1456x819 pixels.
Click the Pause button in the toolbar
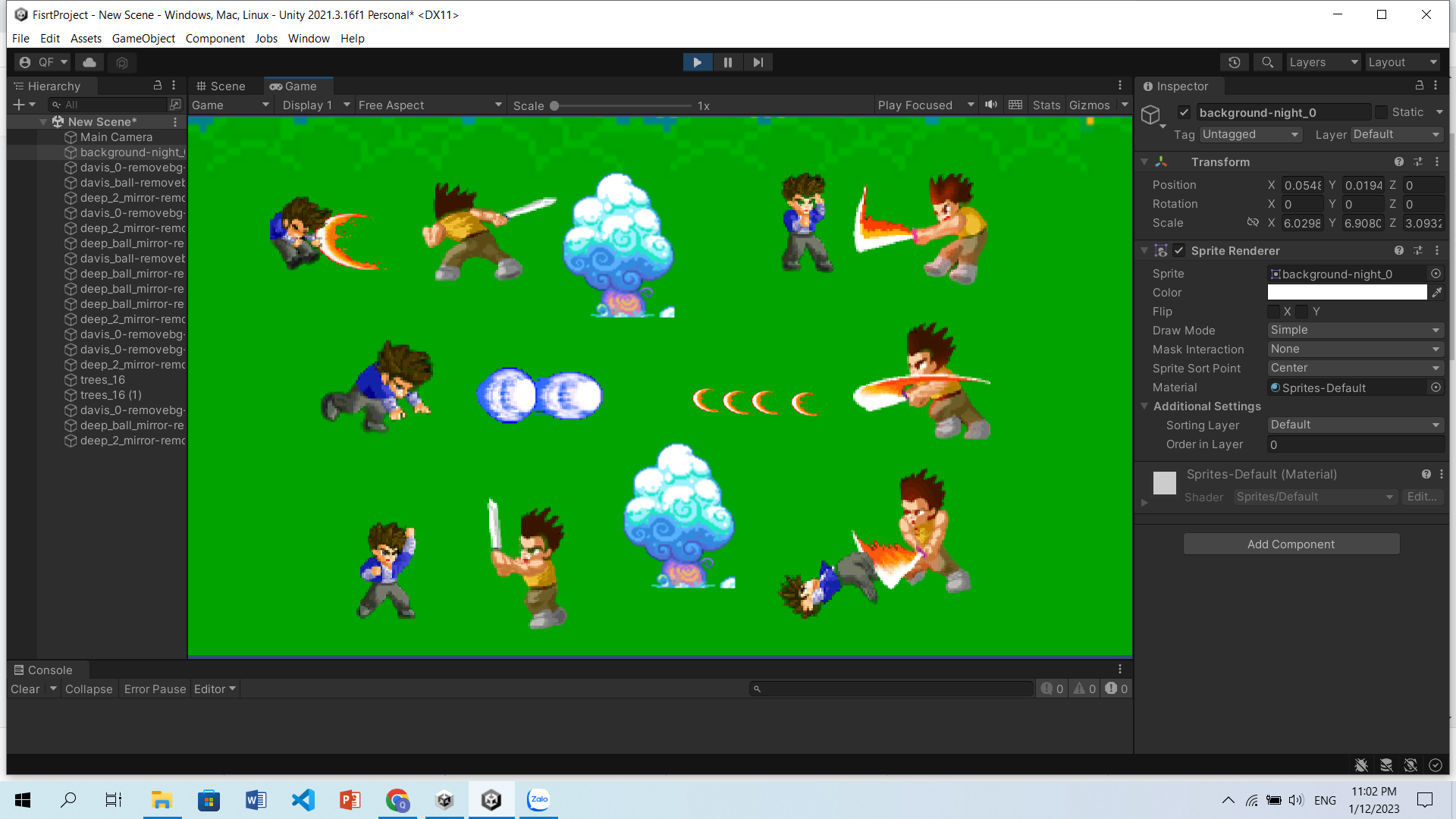pyautogui.click(x=727, y=61)
